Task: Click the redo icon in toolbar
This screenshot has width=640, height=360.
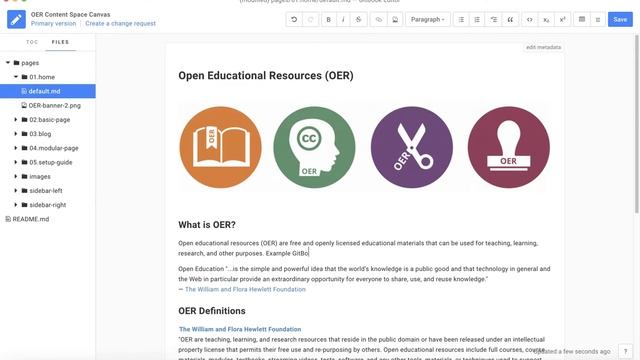Action: 310,19
